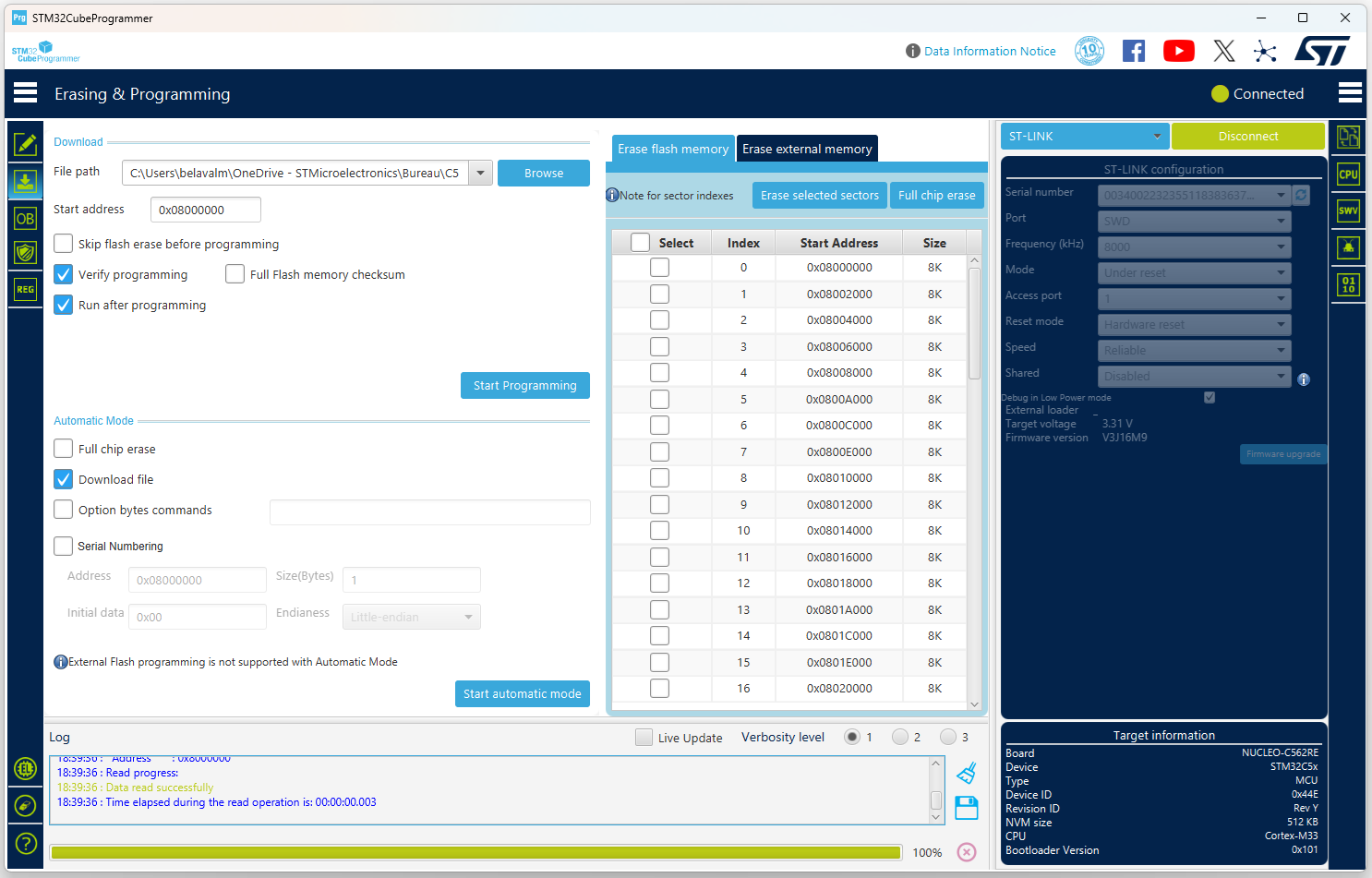This screenshot has width=1372, height=878.
Task: Open the Register viewer (REG) icon
Action: 25,290
